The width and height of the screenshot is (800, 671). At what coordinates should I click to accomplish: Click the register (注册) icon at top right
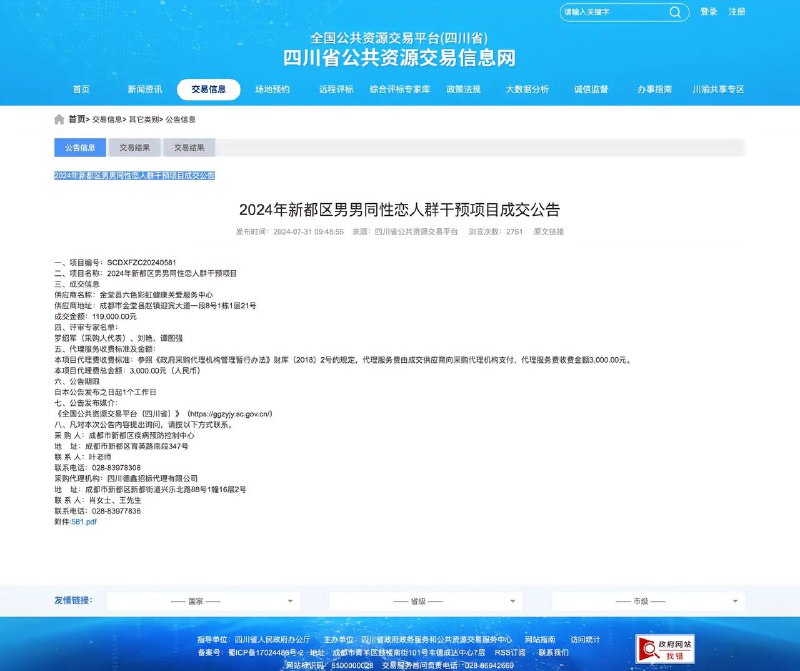pos(738,13)
